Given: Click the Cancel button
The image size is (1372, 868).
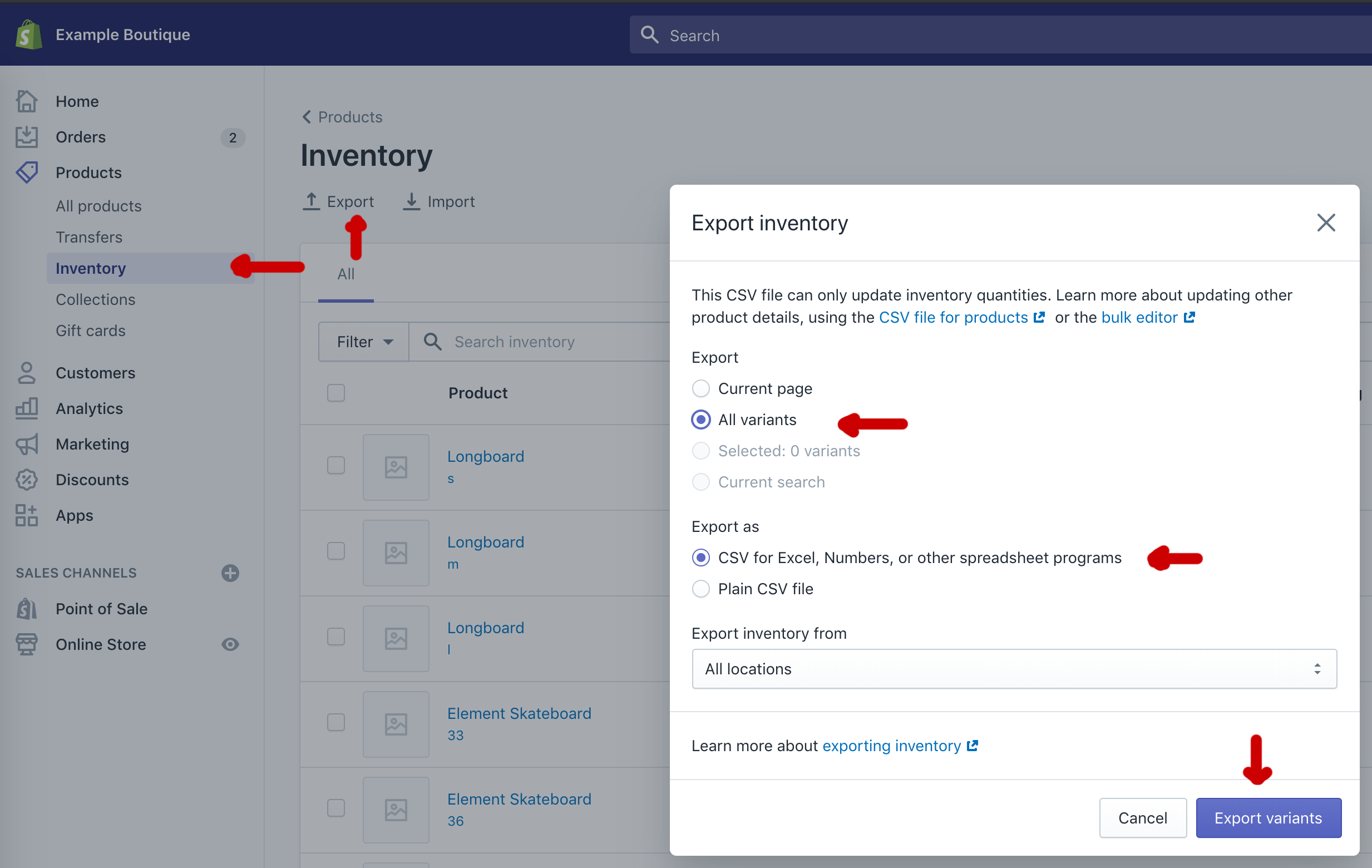Looking at the screenshot, I should [x=1142, y=818].
